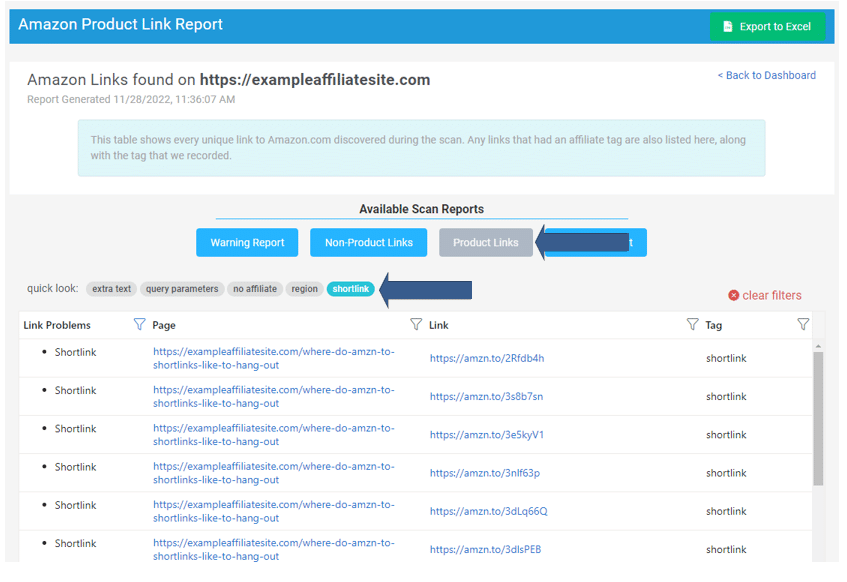Click the Page column header

[164, 325]
